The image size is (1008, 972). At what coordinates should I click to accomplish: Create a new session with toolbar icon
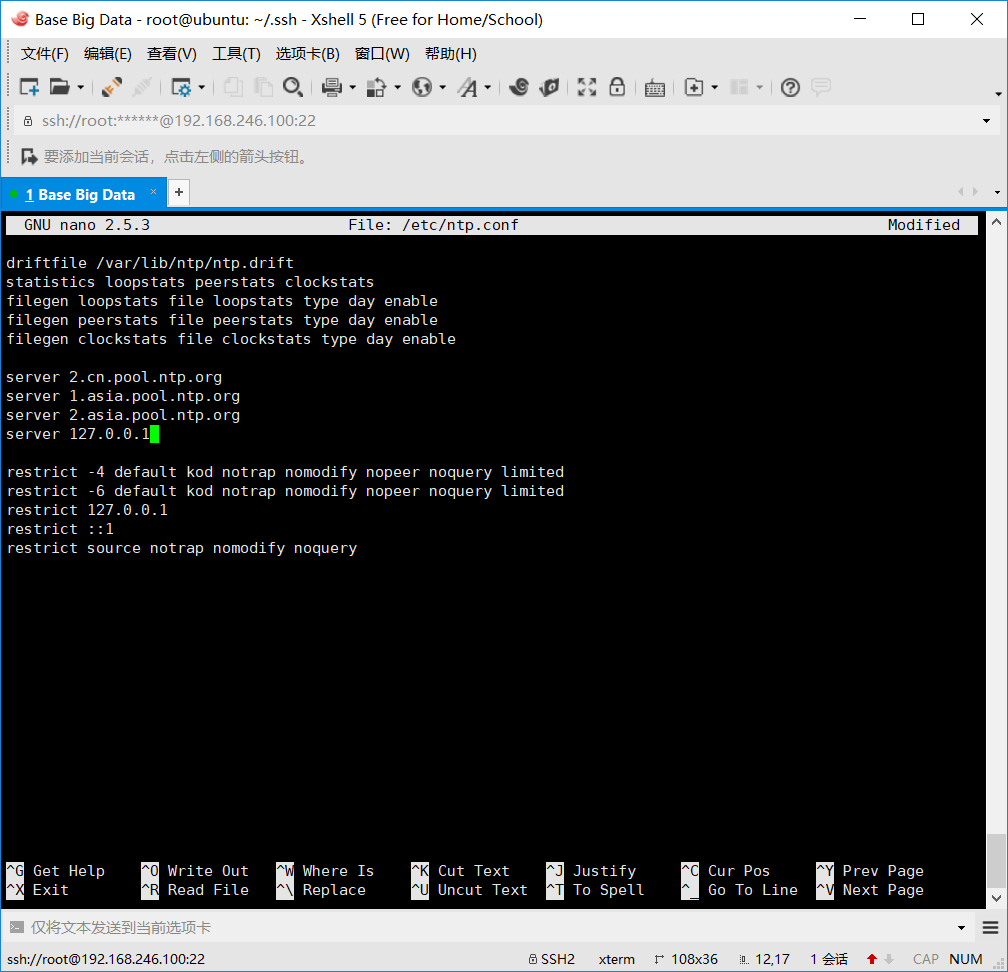29,87
